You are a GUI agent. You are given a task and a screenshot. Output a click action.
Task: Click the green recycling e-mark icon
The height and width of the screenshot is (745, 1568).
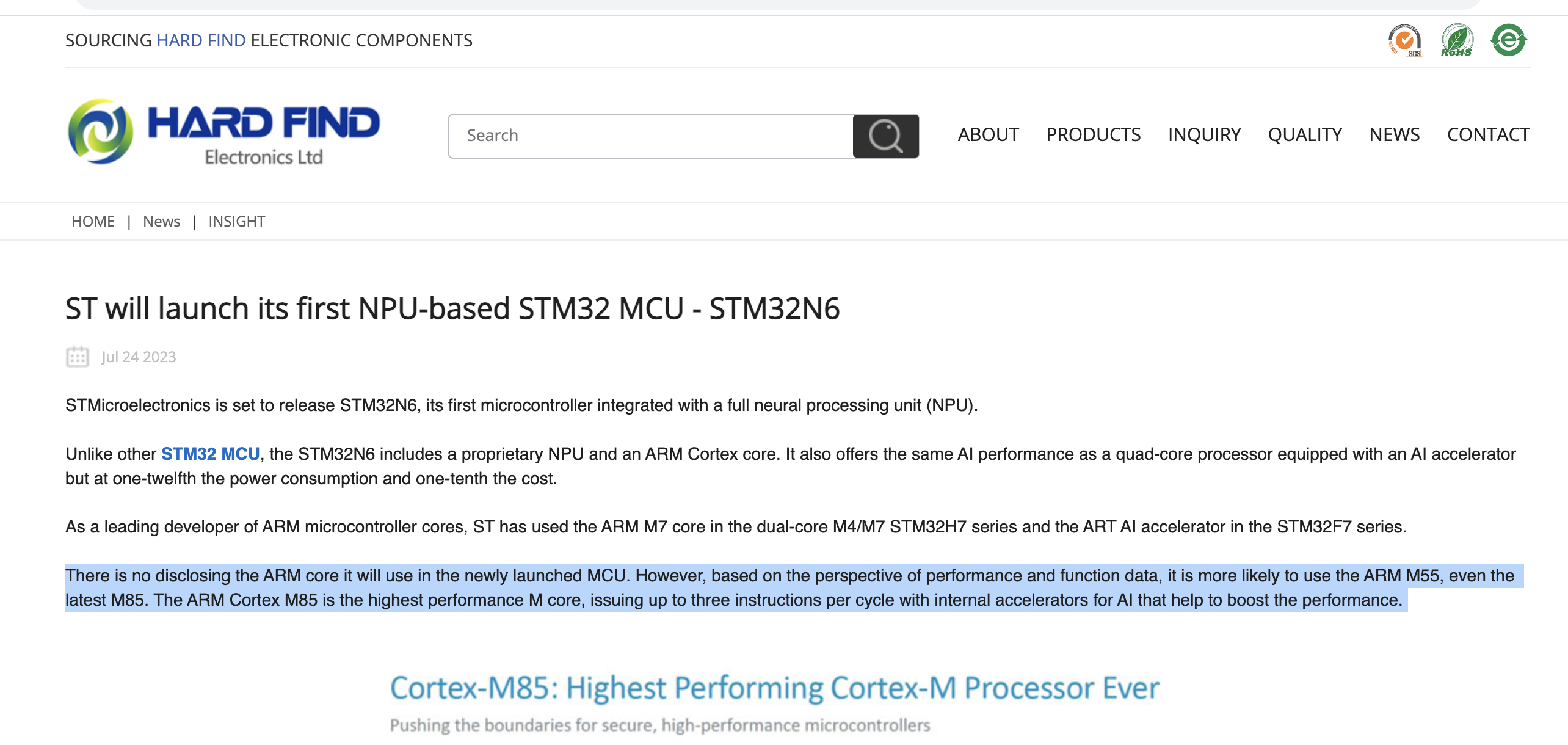[1508, 40]
